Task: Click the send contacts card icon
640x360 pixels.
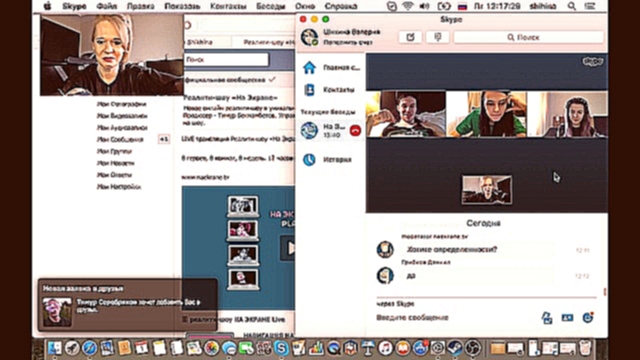Action: point(567,318)
